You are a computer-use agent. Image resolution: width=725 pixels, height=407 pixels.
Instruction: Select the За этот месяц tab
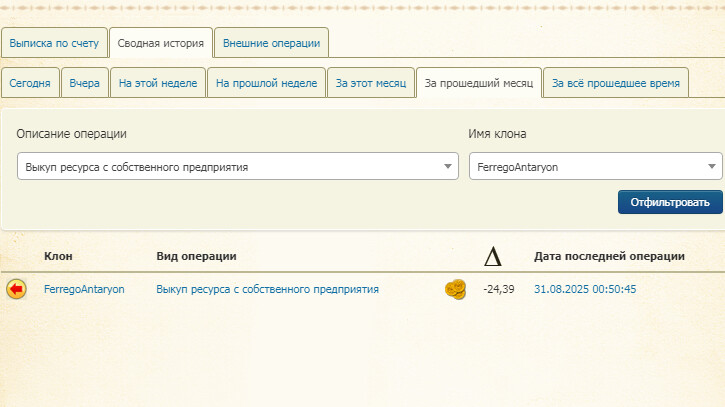tap(370, 83)
